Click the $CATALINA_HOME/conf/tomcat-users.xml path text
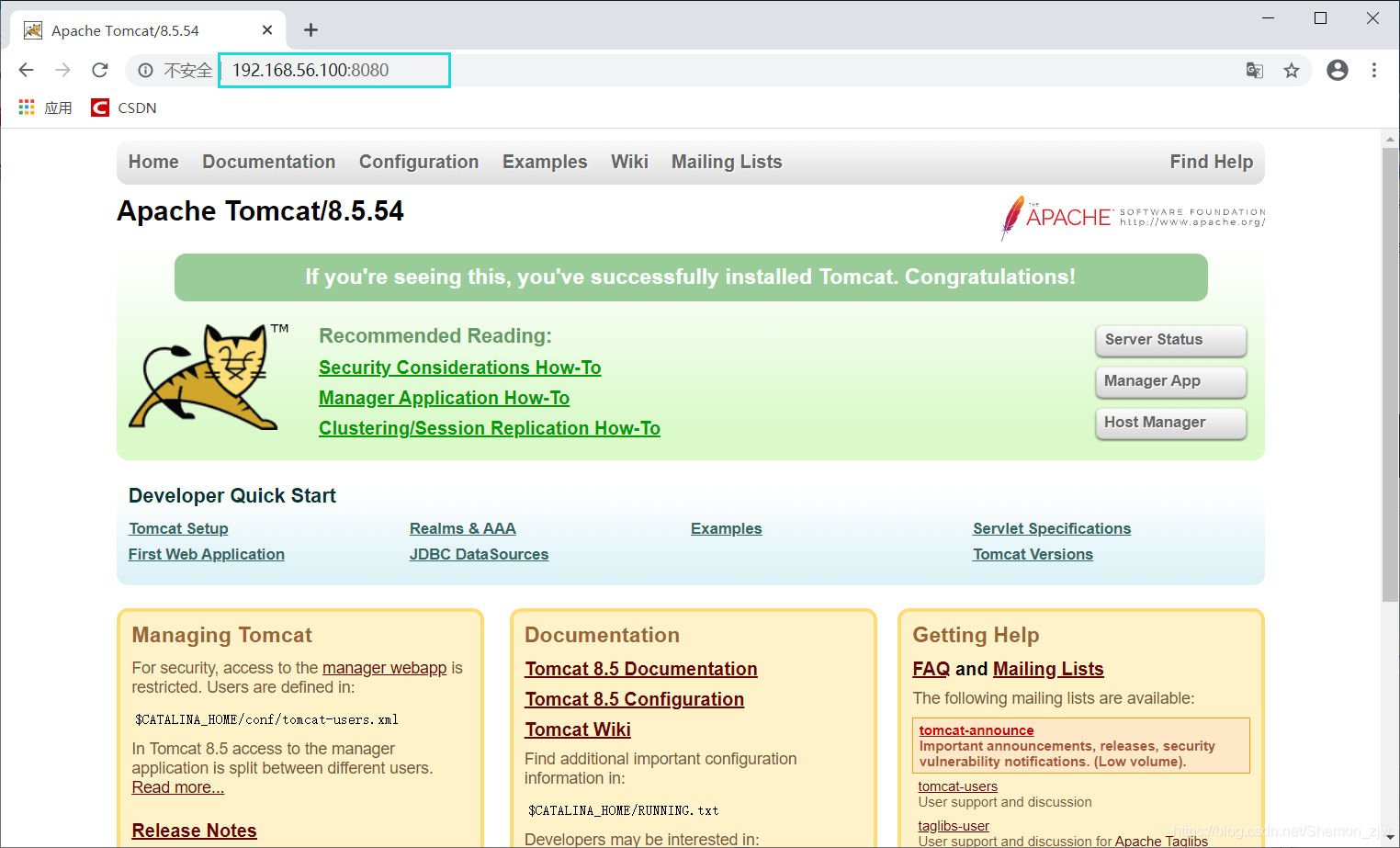This screenshot has height=848, width=1400. [266, 719]
